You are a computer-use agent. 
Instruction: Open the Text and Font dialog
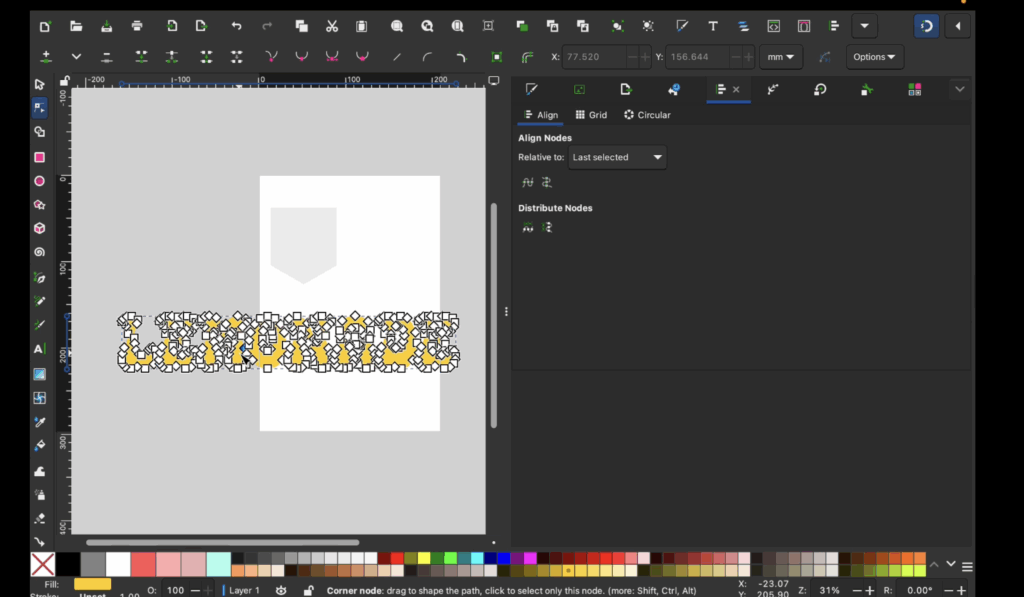pyautogui.click(x=712, y=26)
